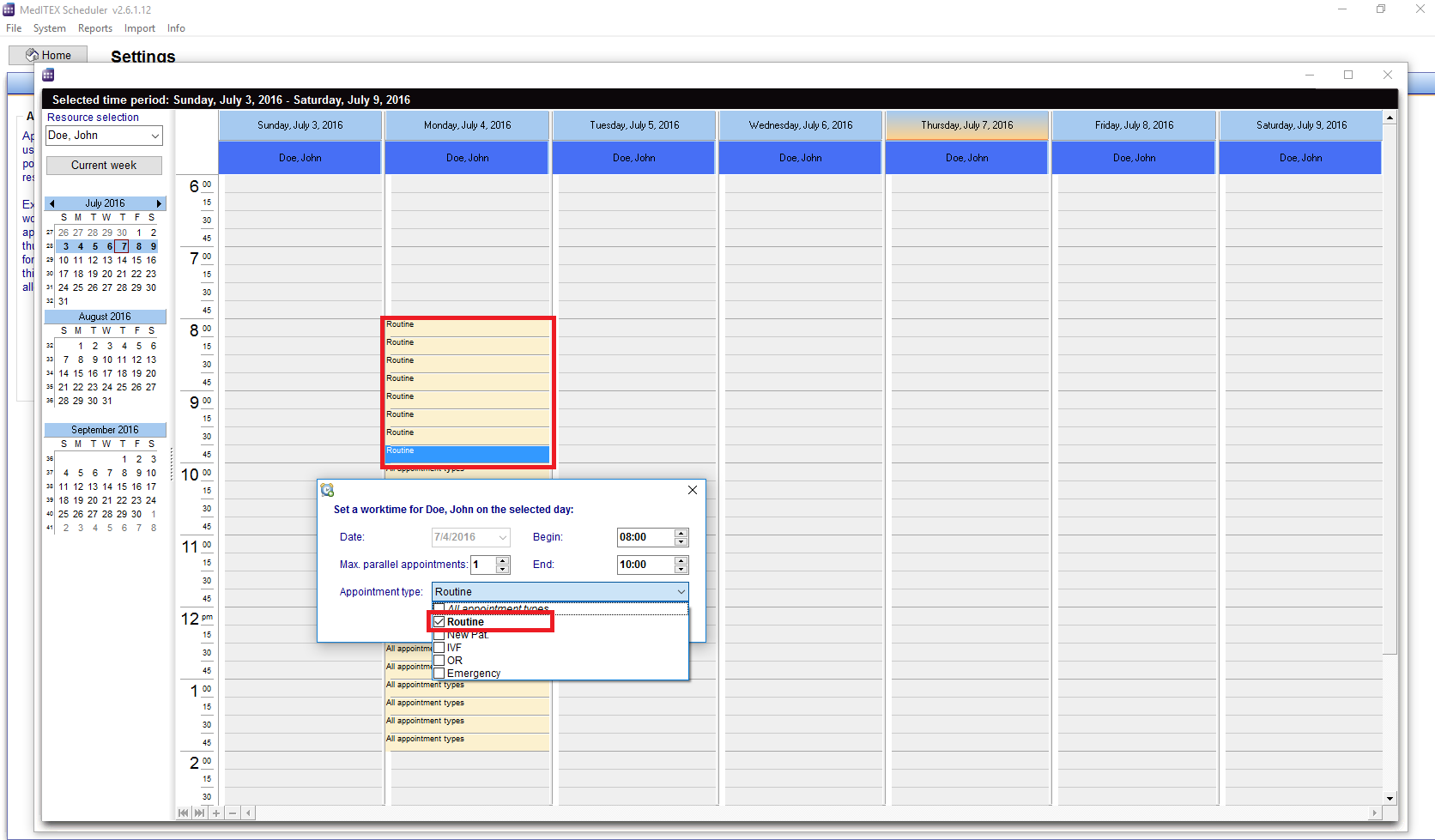Open the Date 7/4/2016 dropdown
The height and width of the screenshot is (840, 1435).
coord(503,537)
